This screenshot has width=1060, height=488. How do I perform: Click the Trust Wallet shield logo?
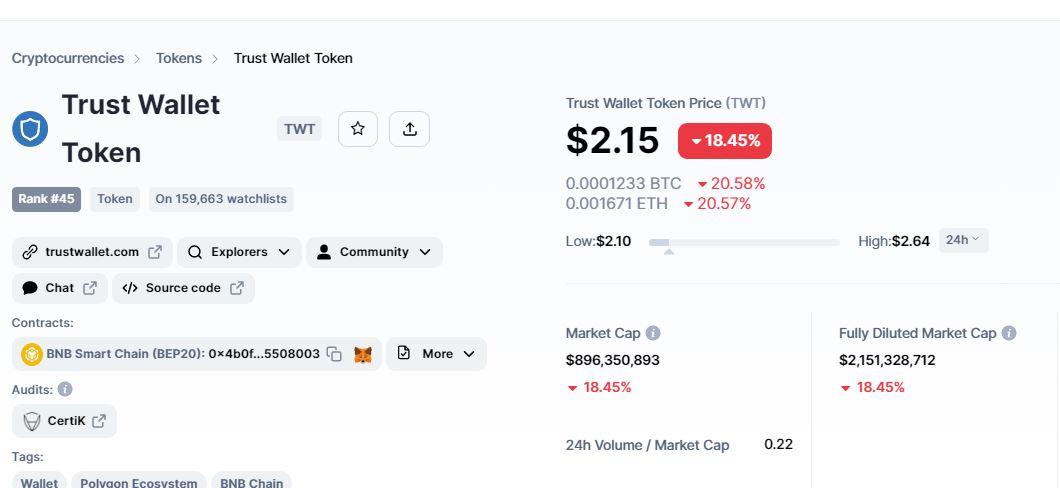pyautogui.click(x=30, y=129)
